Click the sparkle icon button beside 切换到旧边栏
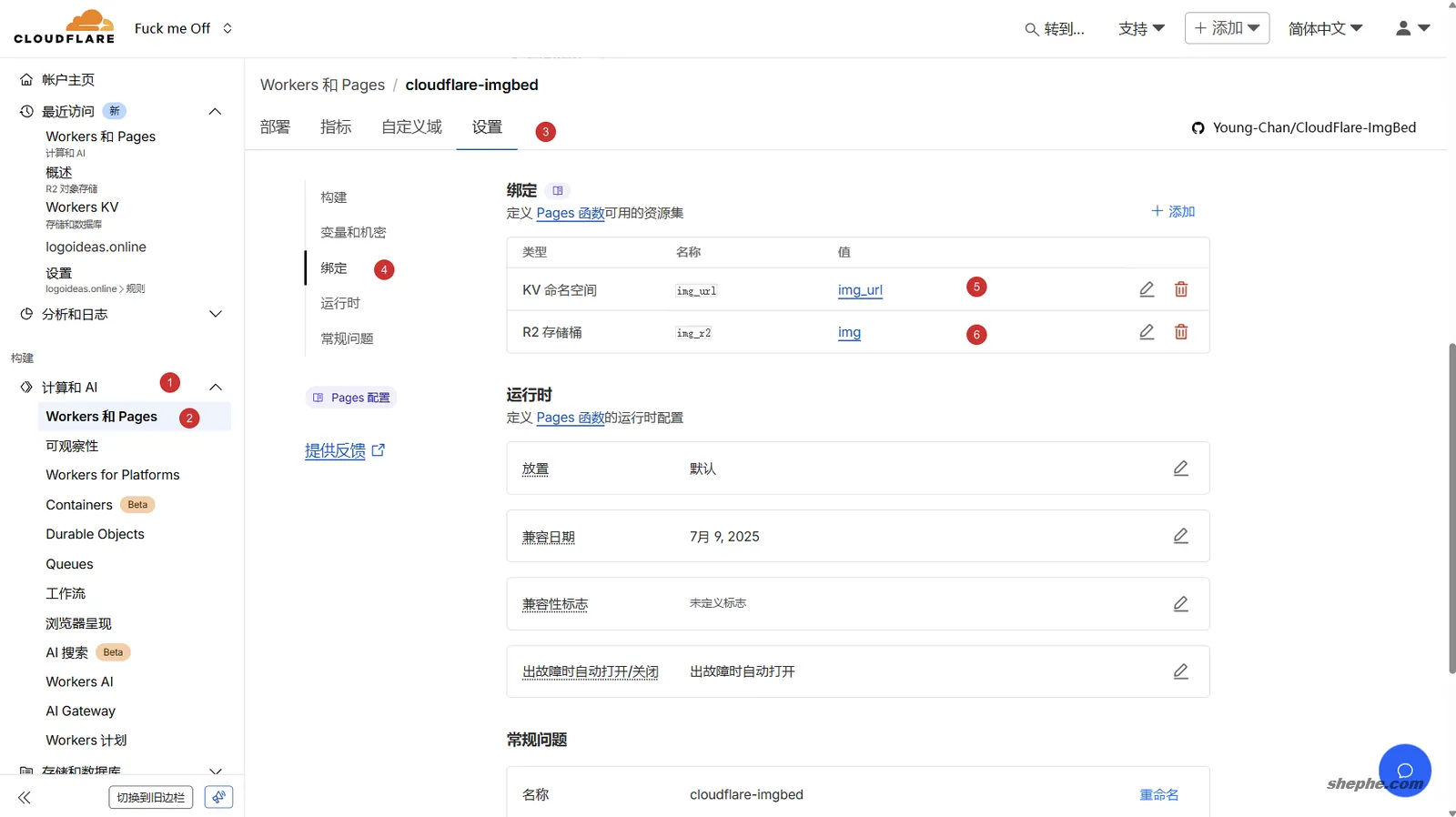1456x817 pixels. 218,798
